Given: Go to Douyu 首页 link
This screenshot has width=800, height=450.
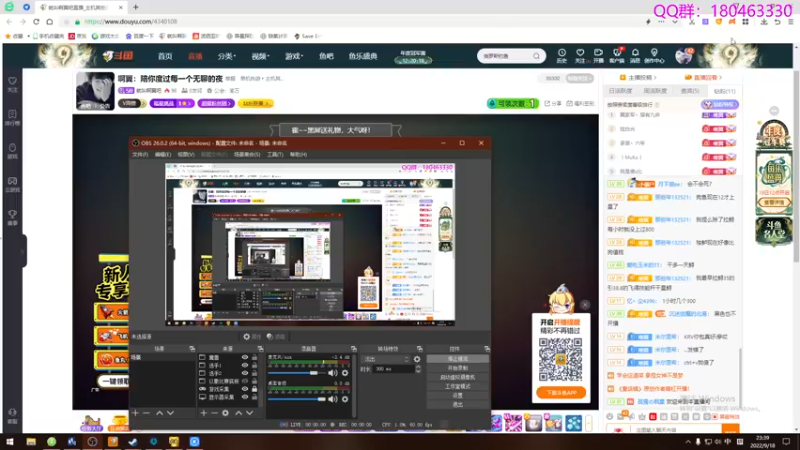Looking at the screenshot, I should coord(165,56).
